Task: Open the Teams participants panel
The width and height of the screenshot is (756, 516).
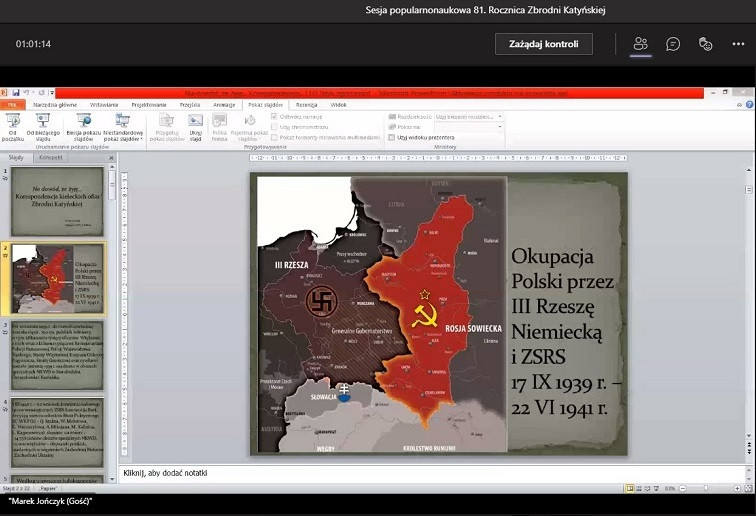Action: pyautogui.click(x=640, y=44)
